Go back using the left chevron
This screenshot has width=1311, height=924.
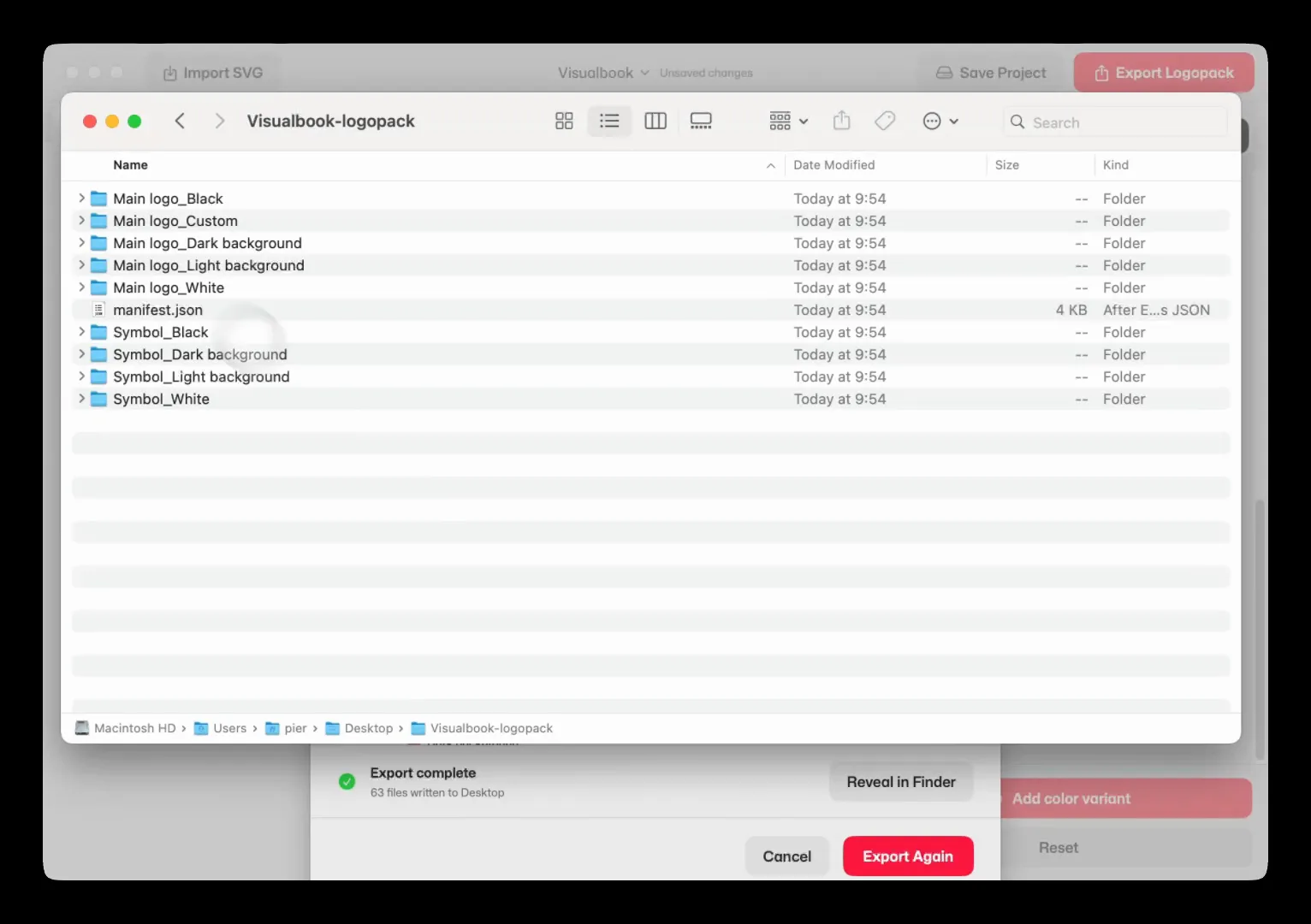click(180, 121)
